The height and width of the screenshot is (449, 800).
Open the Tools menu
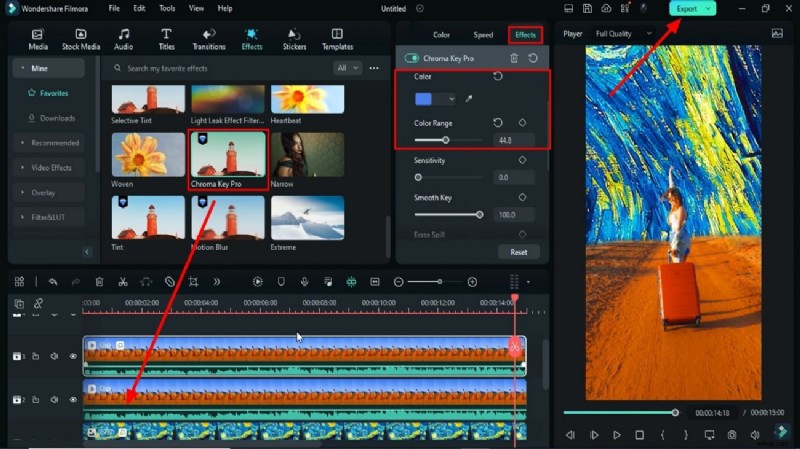point(167,8)
